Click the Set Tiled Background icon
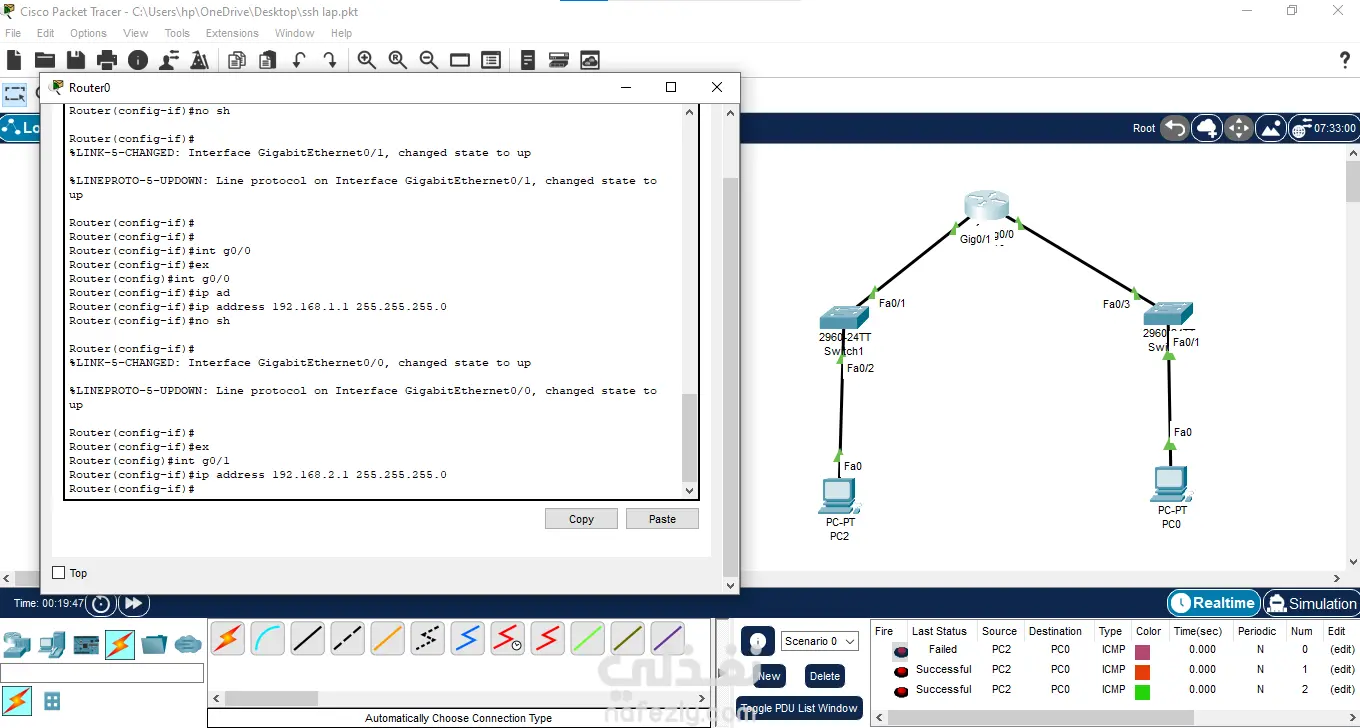 coord(1271,128)
